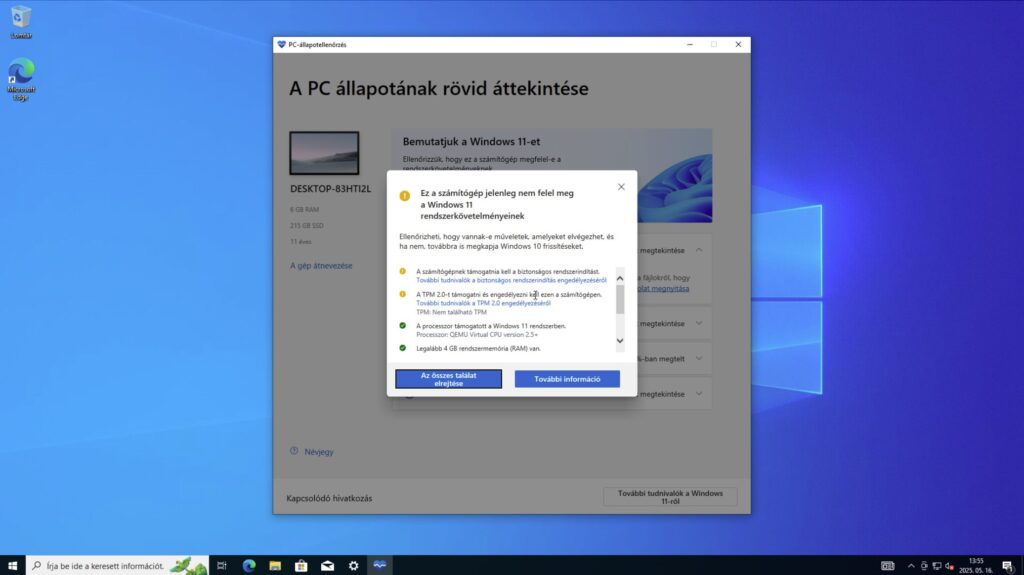
Task: Click yellow warning icon beside secure boot item
Action: pos(402,271)
